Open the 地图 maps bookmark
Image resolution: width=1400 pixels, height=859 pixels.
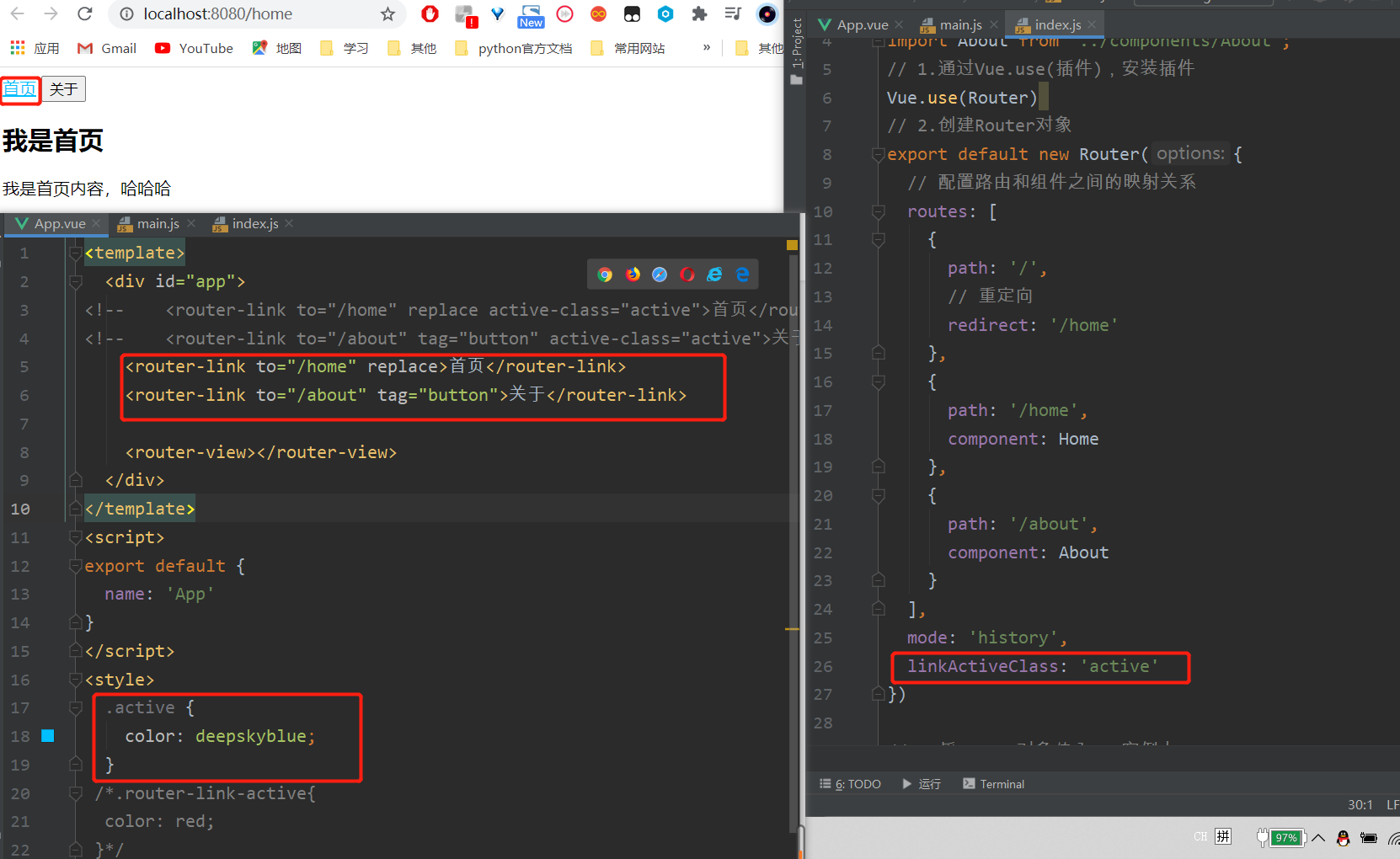[x=277, y=48]
